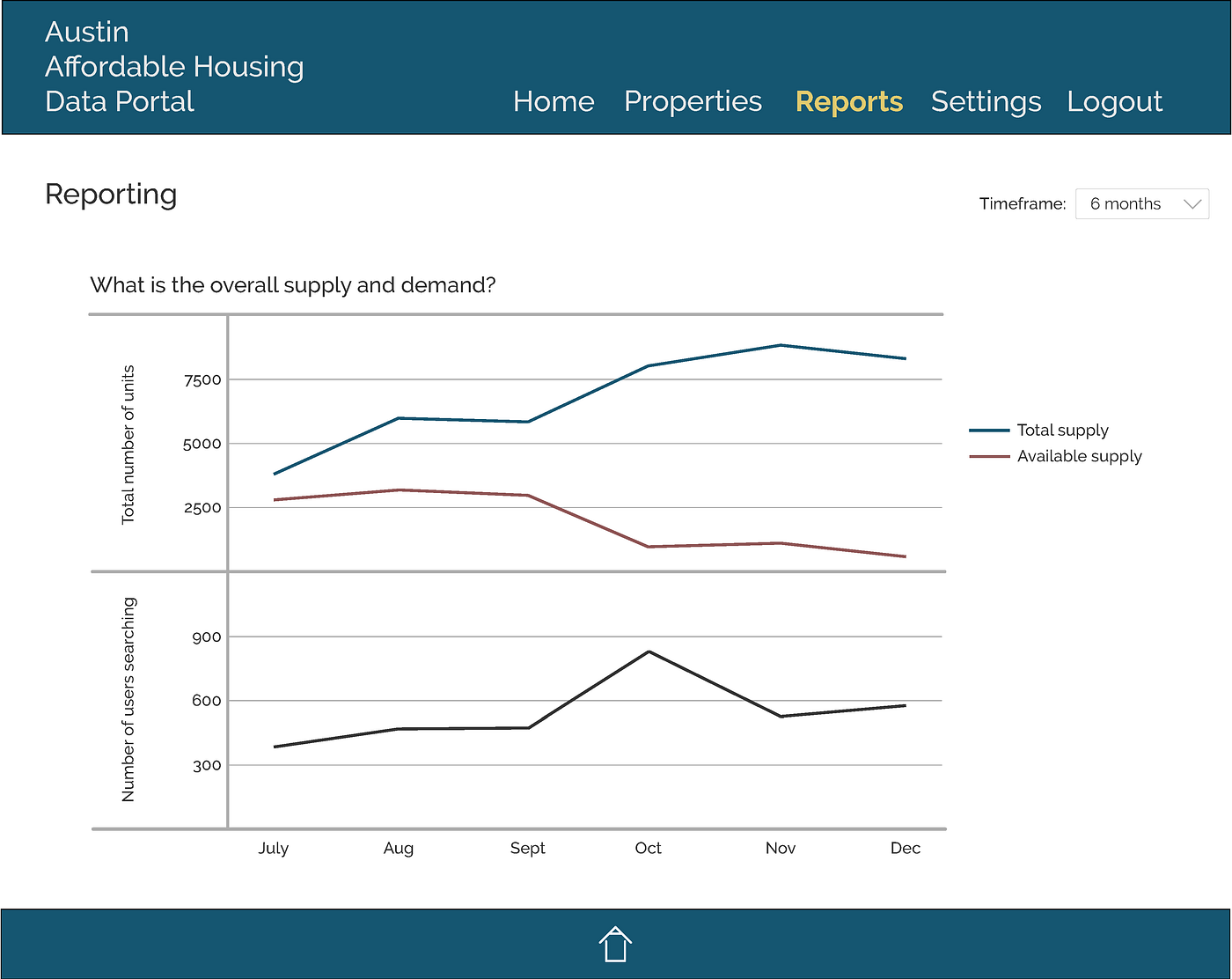The image size is (1232, 979).
Task: Click the Logout link
Action: pyautogui.click(x=1114, y=101)
